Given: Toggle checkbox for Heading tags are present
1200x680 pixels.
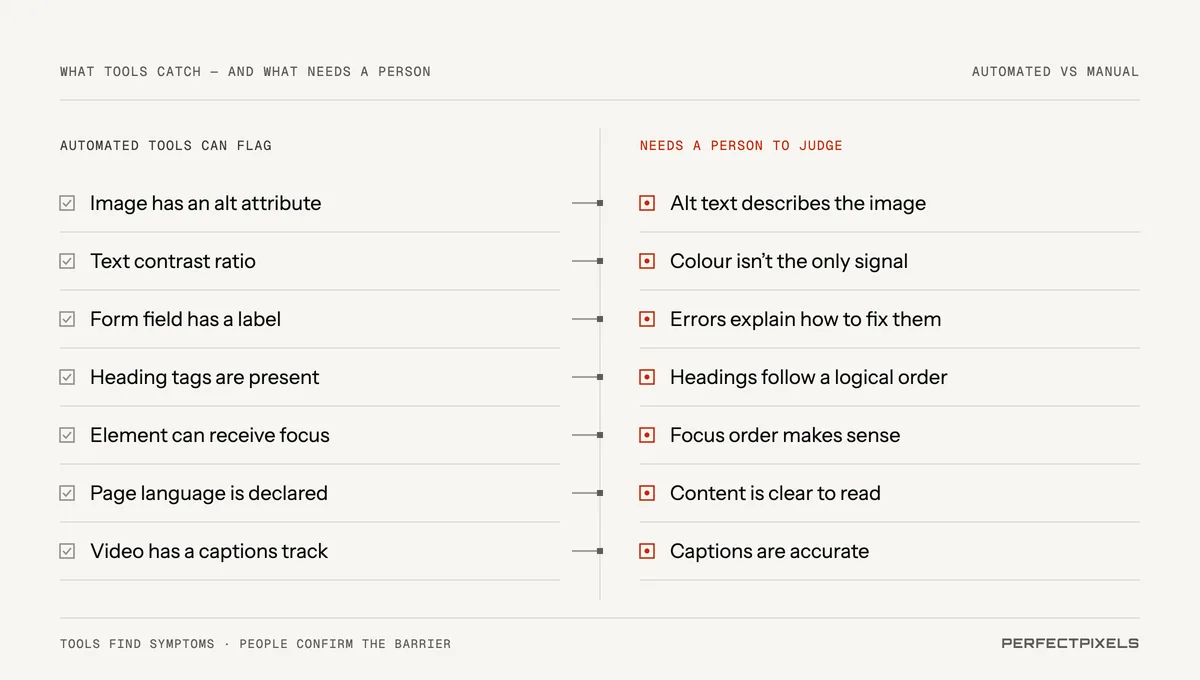Looking at the screenshot, I should [67, 377].
